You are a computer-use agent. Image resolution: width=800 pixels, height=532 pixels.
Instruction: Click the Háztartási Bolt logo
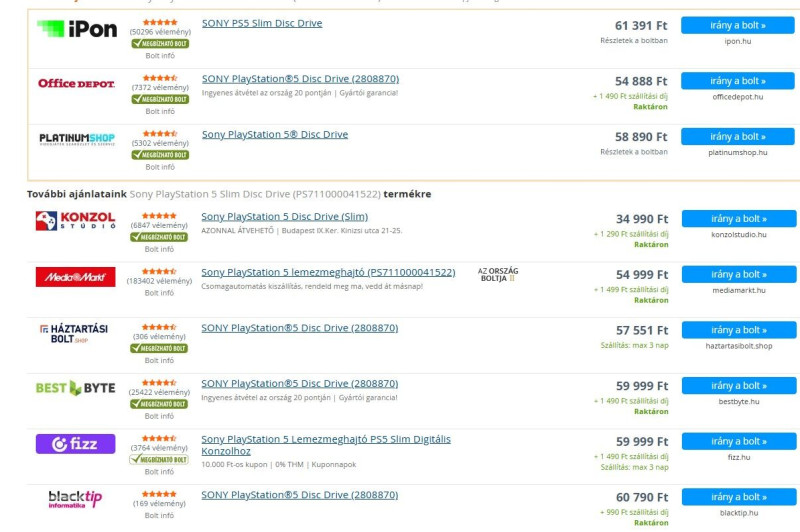pyautogui.click(x=74, y=334)
